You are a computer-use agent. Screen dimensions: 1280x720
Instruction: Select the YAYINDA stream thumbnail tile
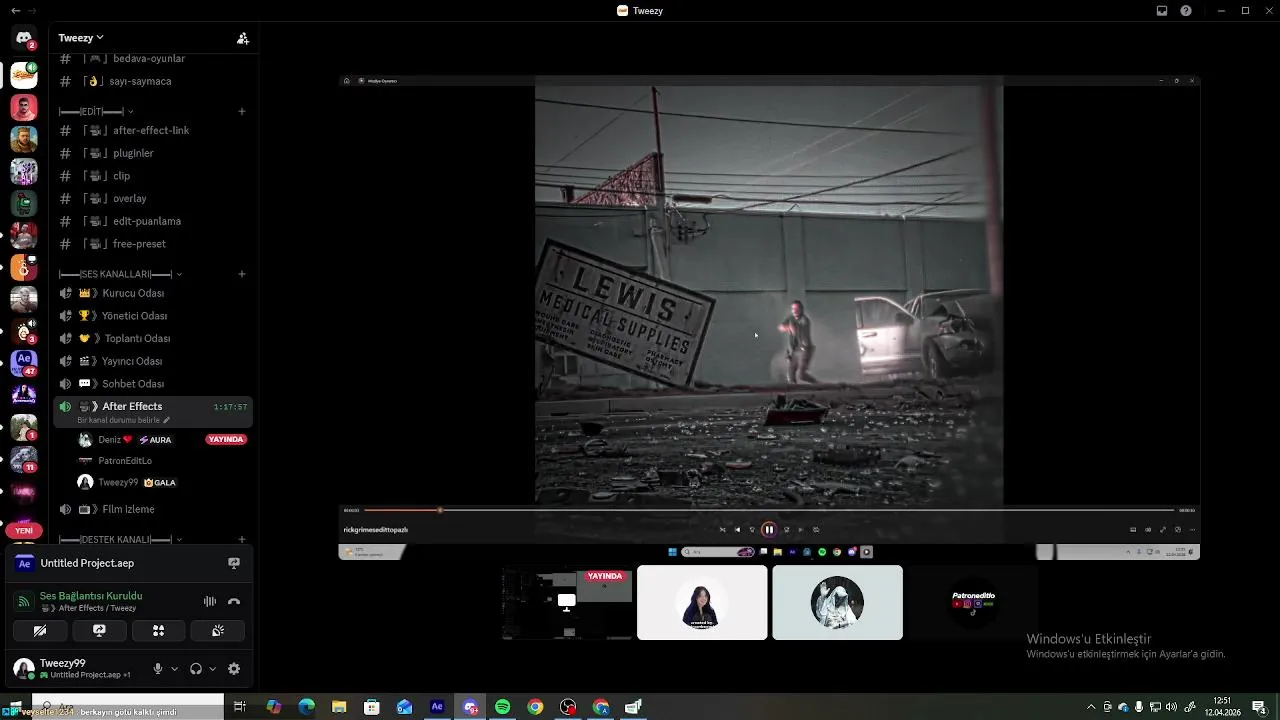(567, 603)
